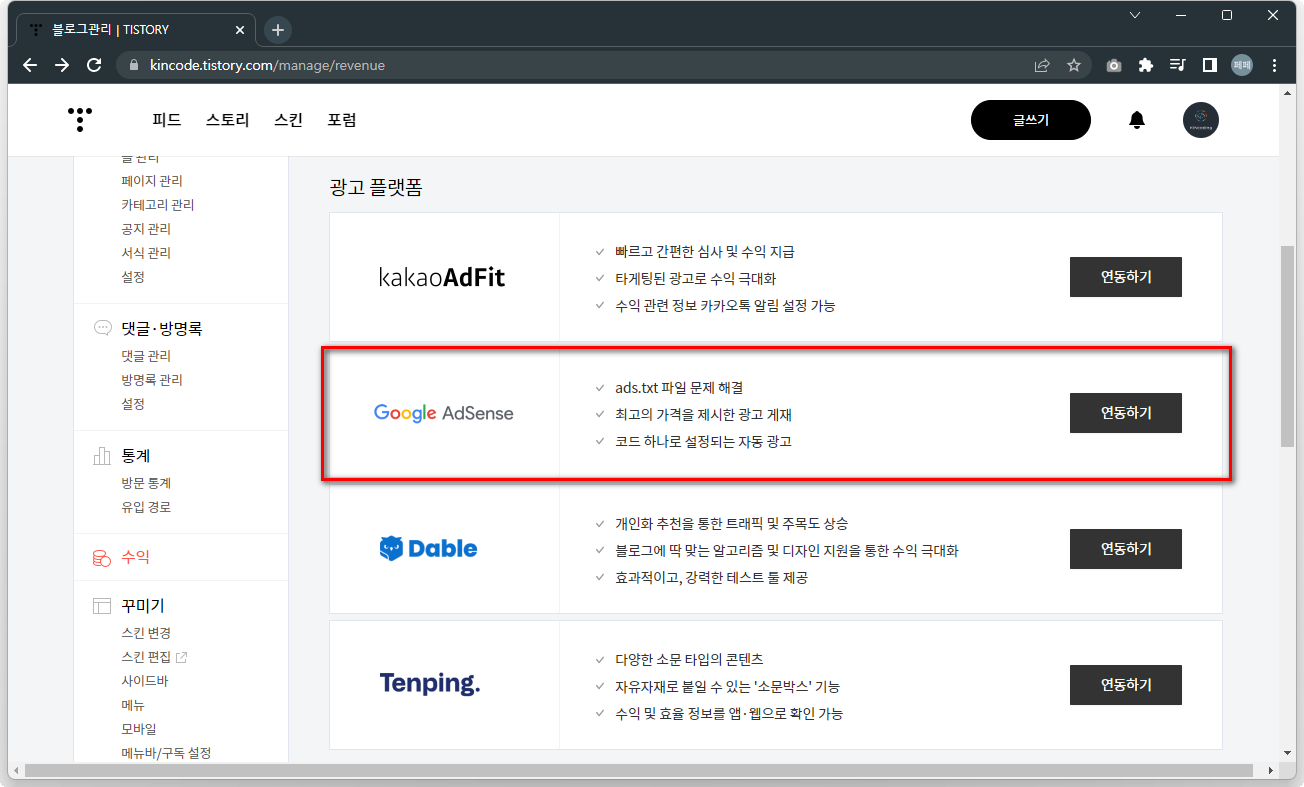Click the vertical scrollbar thumb
The height and width of the screenshot is (787, 1304).
point(1288,345)
